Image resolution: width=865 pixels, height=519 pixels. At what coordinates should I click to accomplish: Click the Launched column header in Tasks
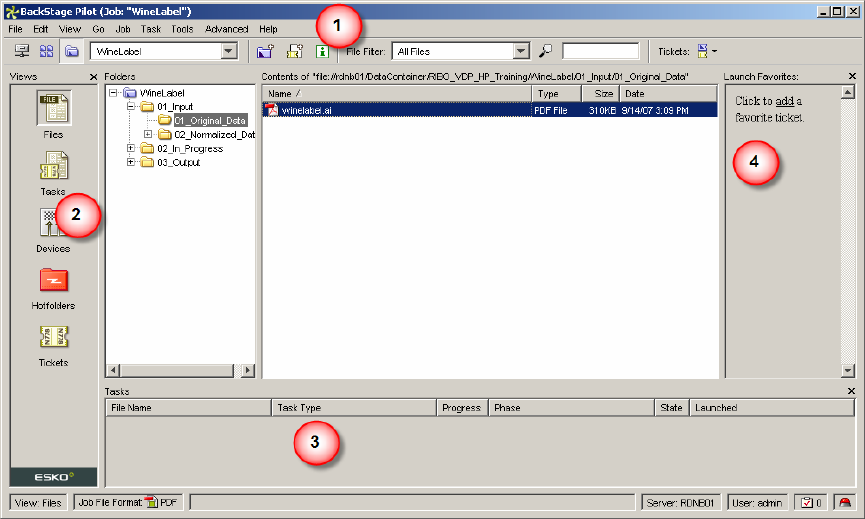click(772, 408)
